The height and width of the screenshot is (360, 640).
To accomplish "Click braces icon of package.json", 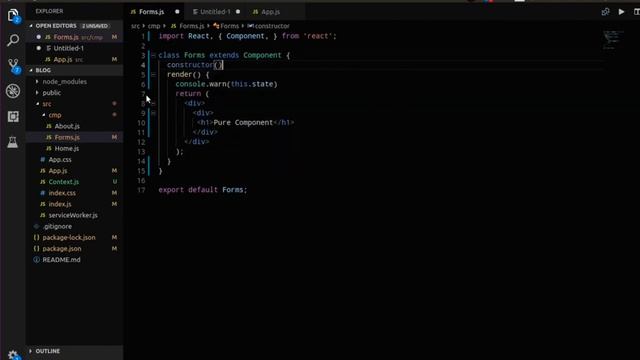I will (36, 249).
